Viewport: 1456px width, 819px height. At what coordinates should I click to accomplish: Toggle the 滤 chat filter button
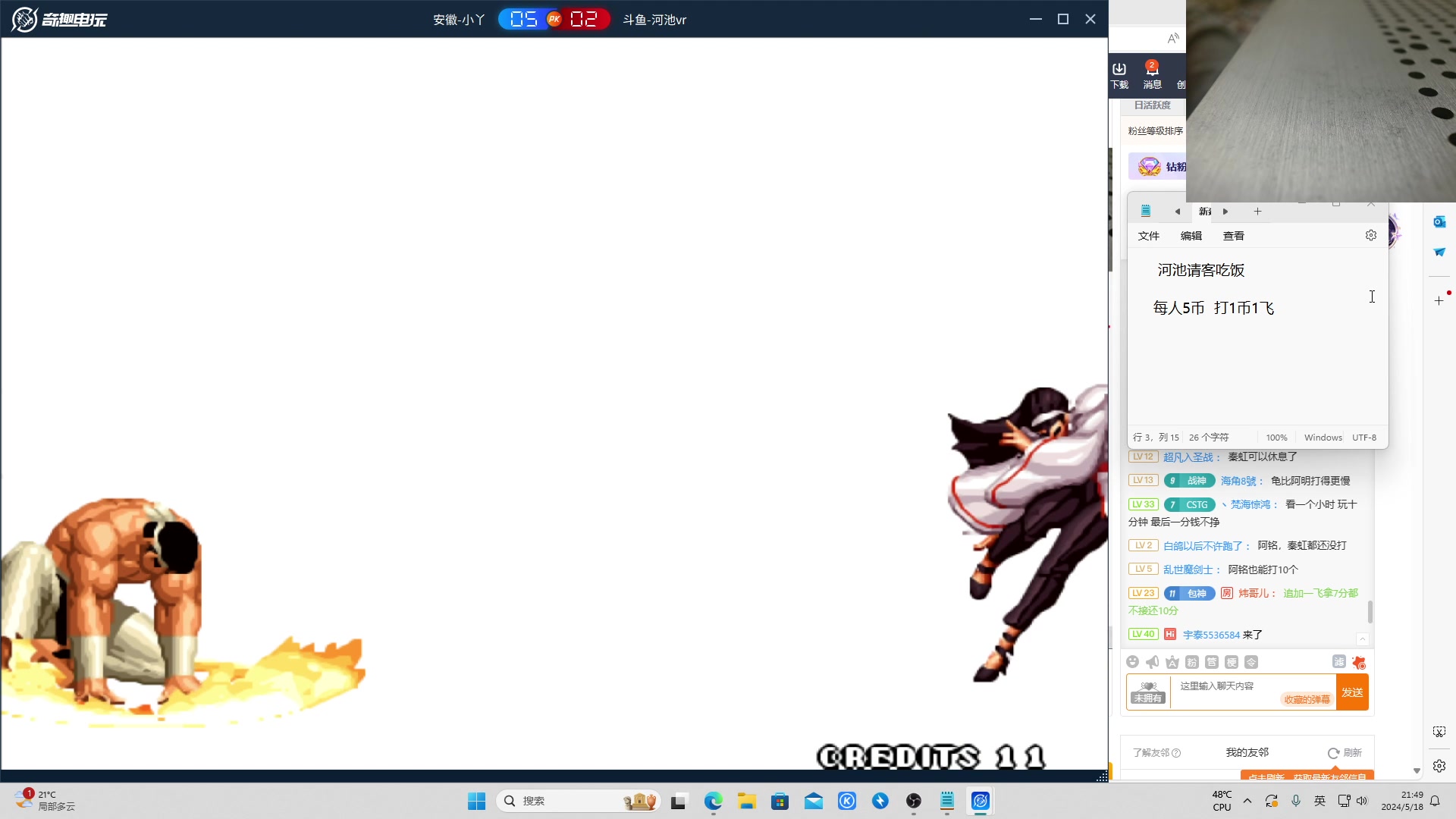(1338, 662)
